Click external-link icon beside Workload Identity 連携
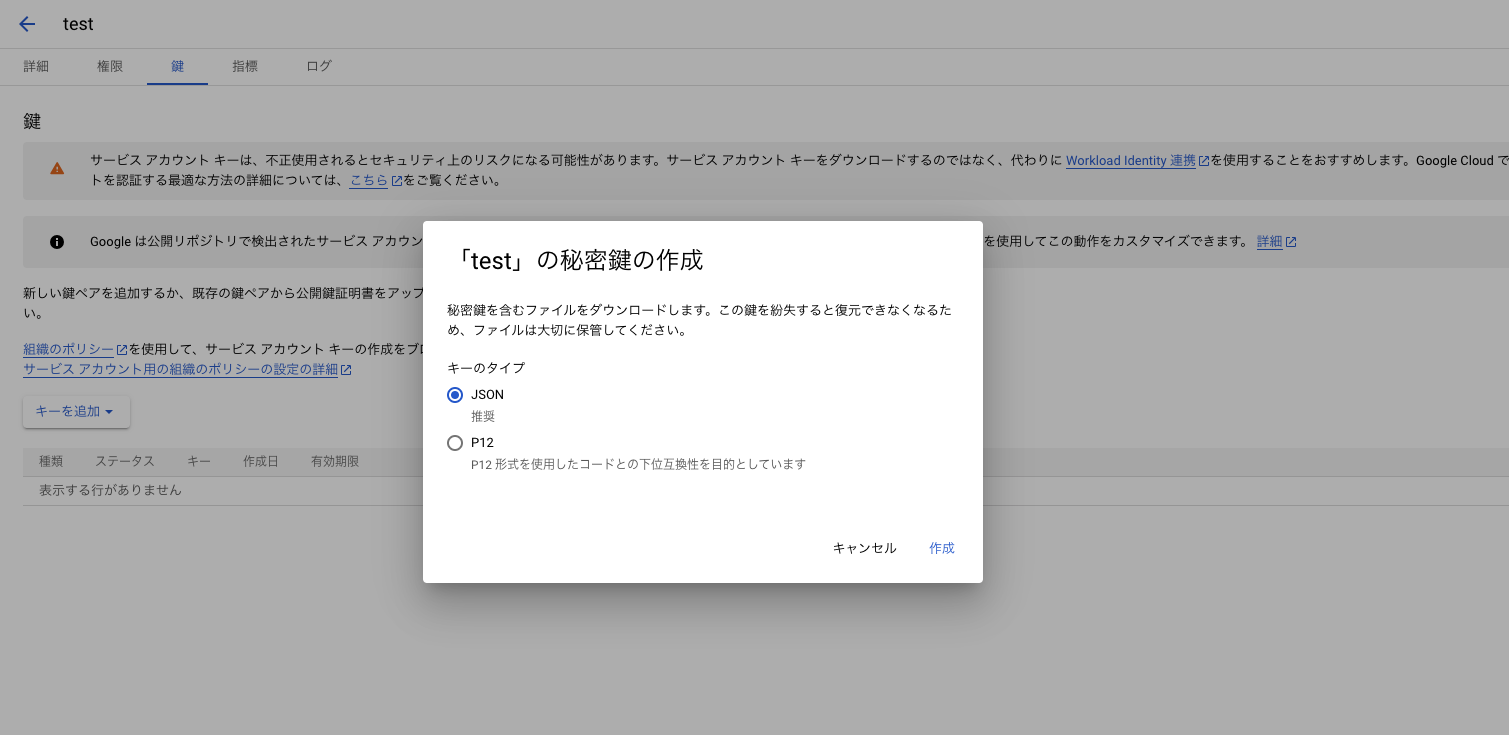 coord(1204,161)
